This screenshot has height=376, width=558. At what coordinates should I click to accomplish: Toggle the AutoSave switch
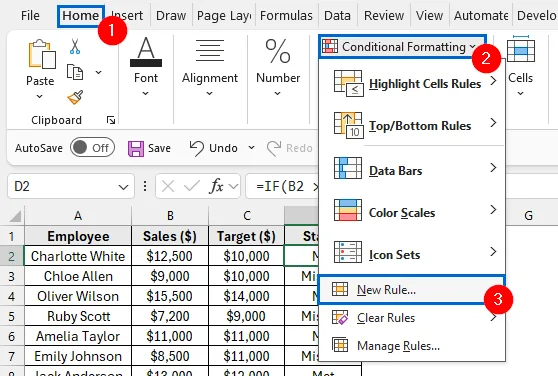tap(92, 148)
